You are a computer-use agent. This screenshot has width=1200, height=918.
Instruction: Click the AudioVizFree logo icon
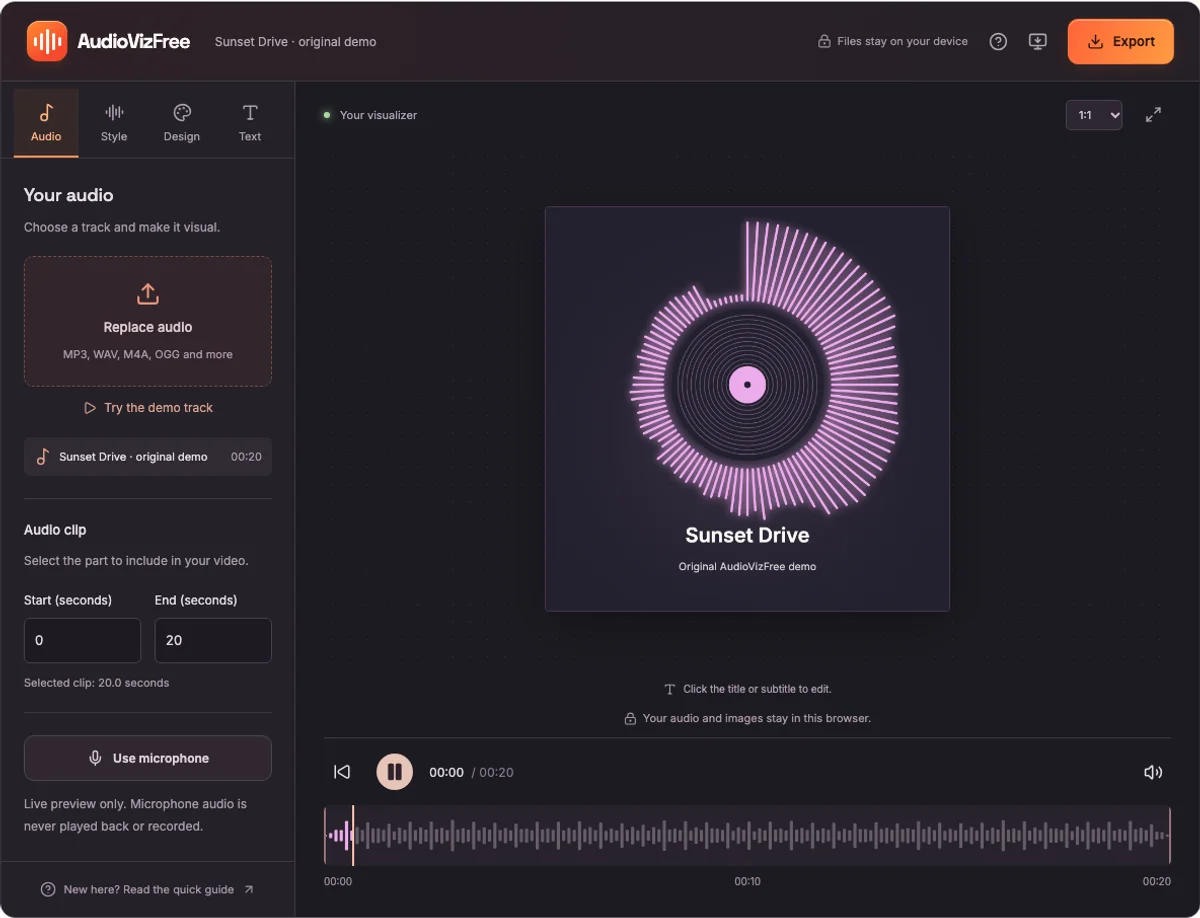(x=47, y=41)
